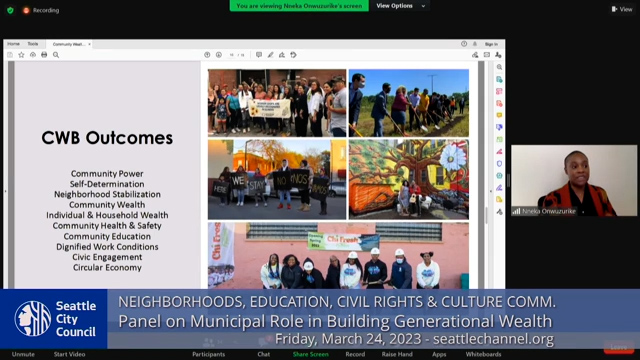Click the 'Circular Economy' text on slide
Screen dimensions: 640x360
[x=107, y=267]
